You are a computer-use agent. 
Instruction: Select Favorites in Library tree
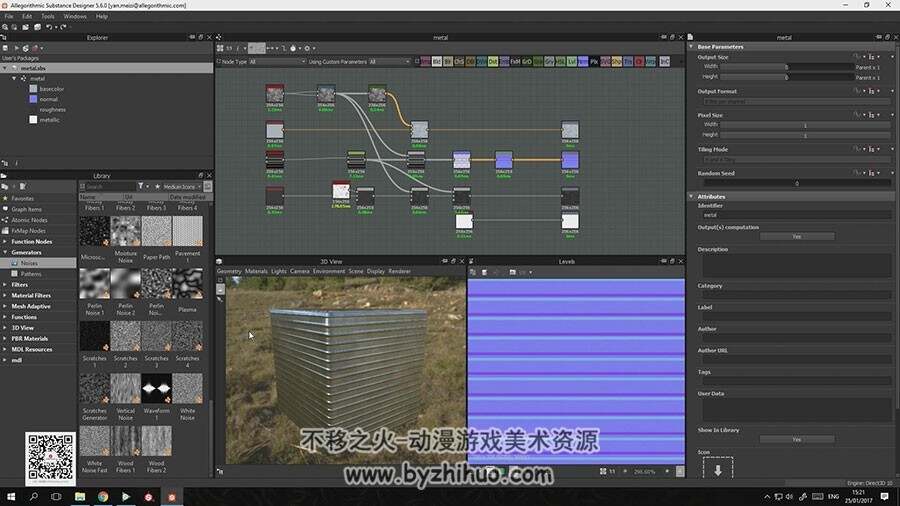pyautogui.click(x=22, y=198)
